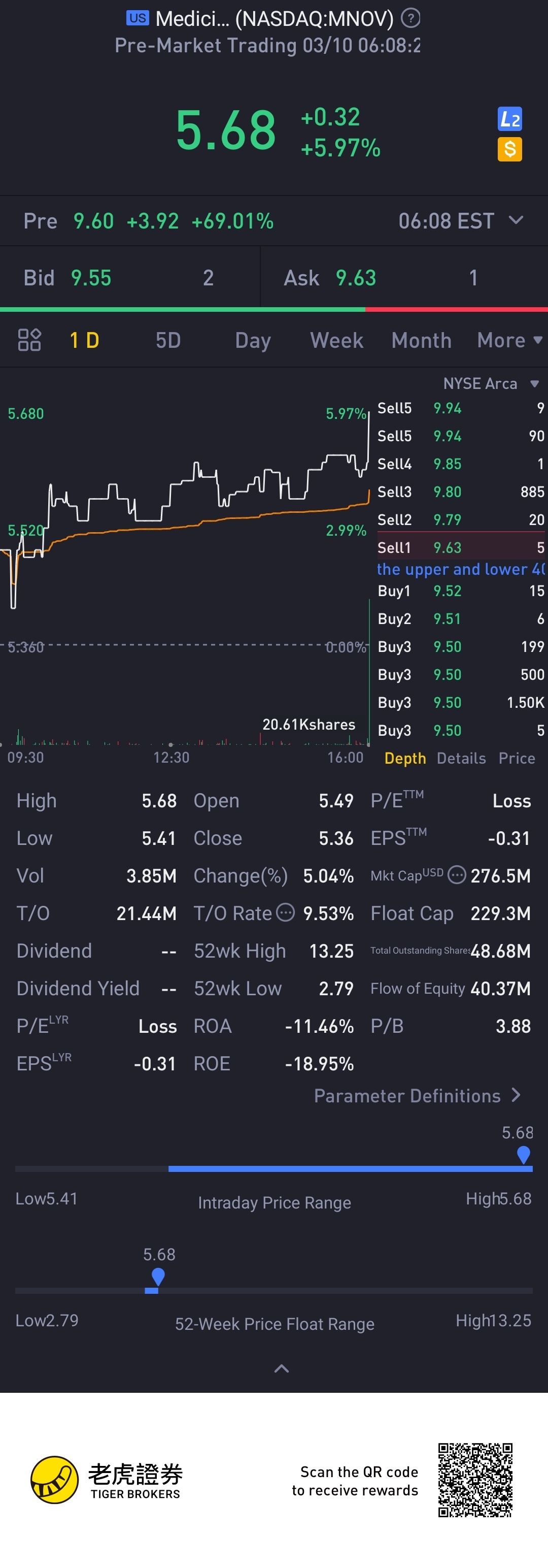This screenshot has height=1568, width=548.
Task: Tap the 52wk High value 13.25
Action: pyautogui.click(x=331, y=951)
